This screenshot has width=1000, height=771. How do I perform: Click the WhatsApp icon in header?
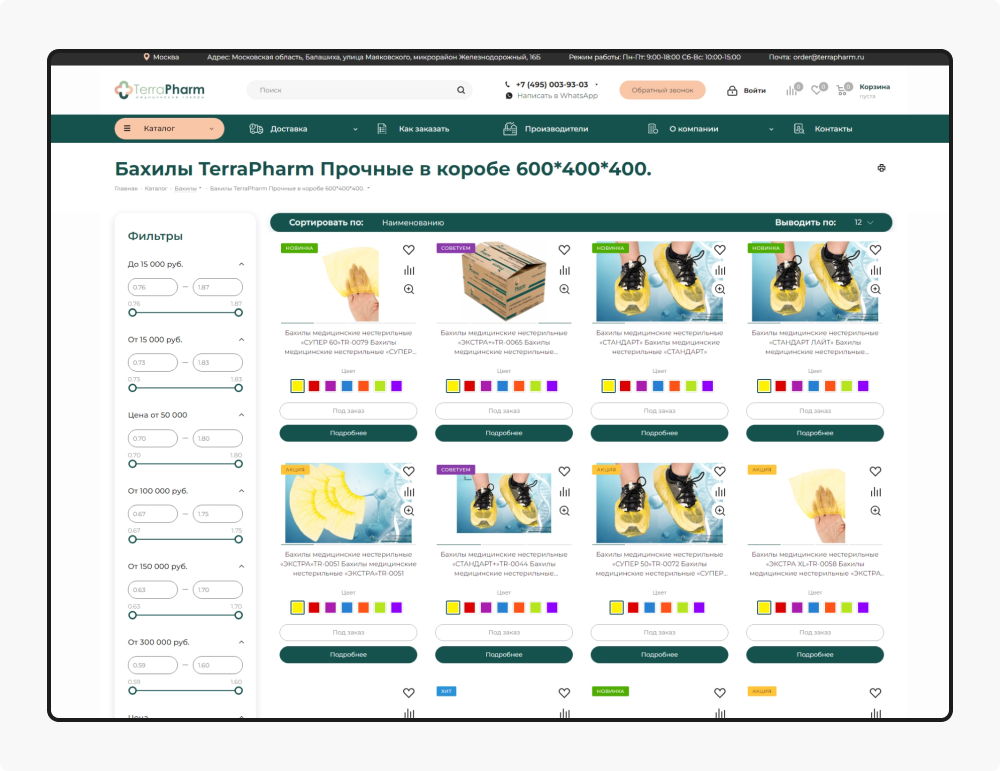point(509,96)
